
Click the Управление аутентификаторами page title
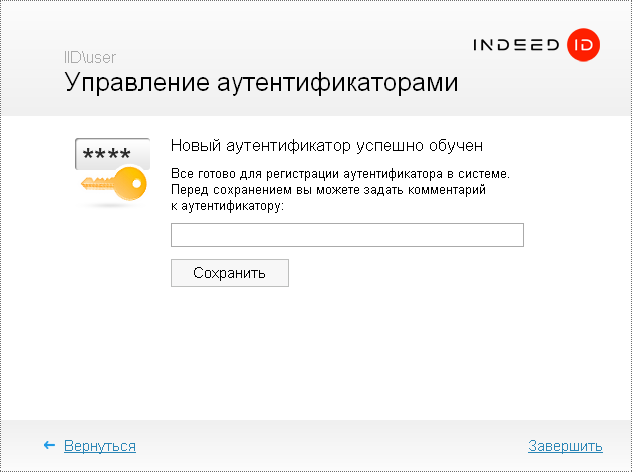tap(262, 83)
